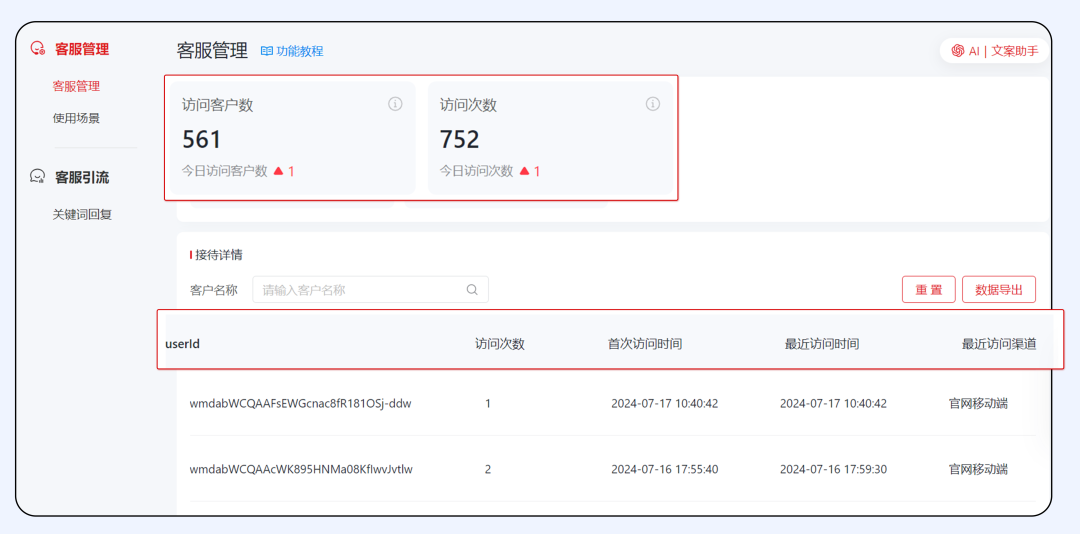The image size is (1080, 534).
Task: Click the book icon next to 功能教程
Action: click(267, 51)
